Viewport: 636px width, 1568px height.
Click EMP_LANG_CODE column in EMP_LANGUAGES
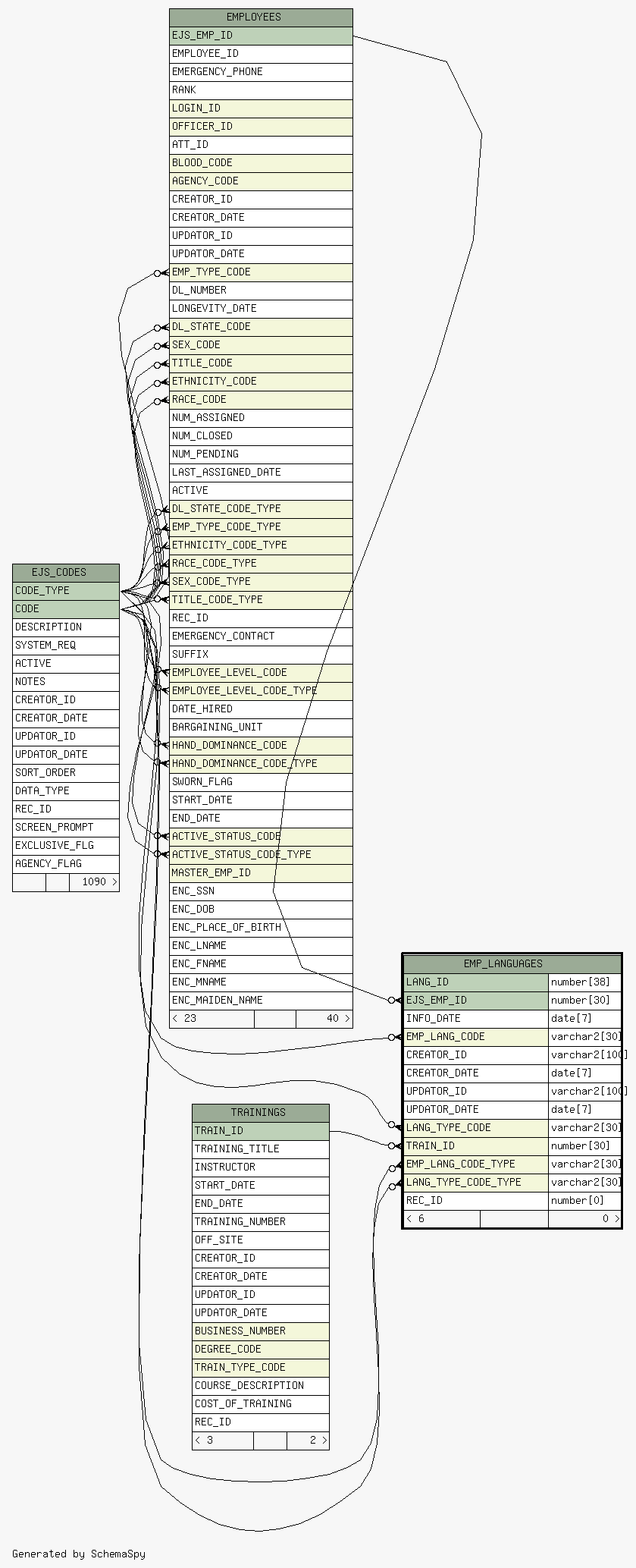tap(475, 1037)
